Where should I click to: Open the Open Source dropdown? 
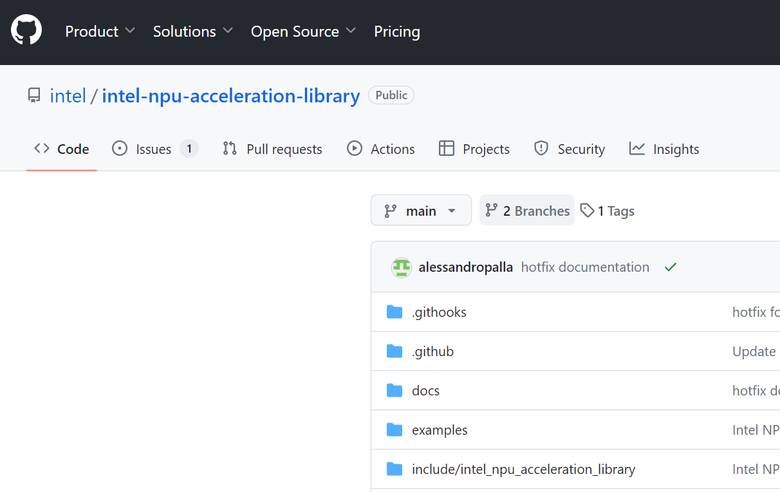[303, 31]
